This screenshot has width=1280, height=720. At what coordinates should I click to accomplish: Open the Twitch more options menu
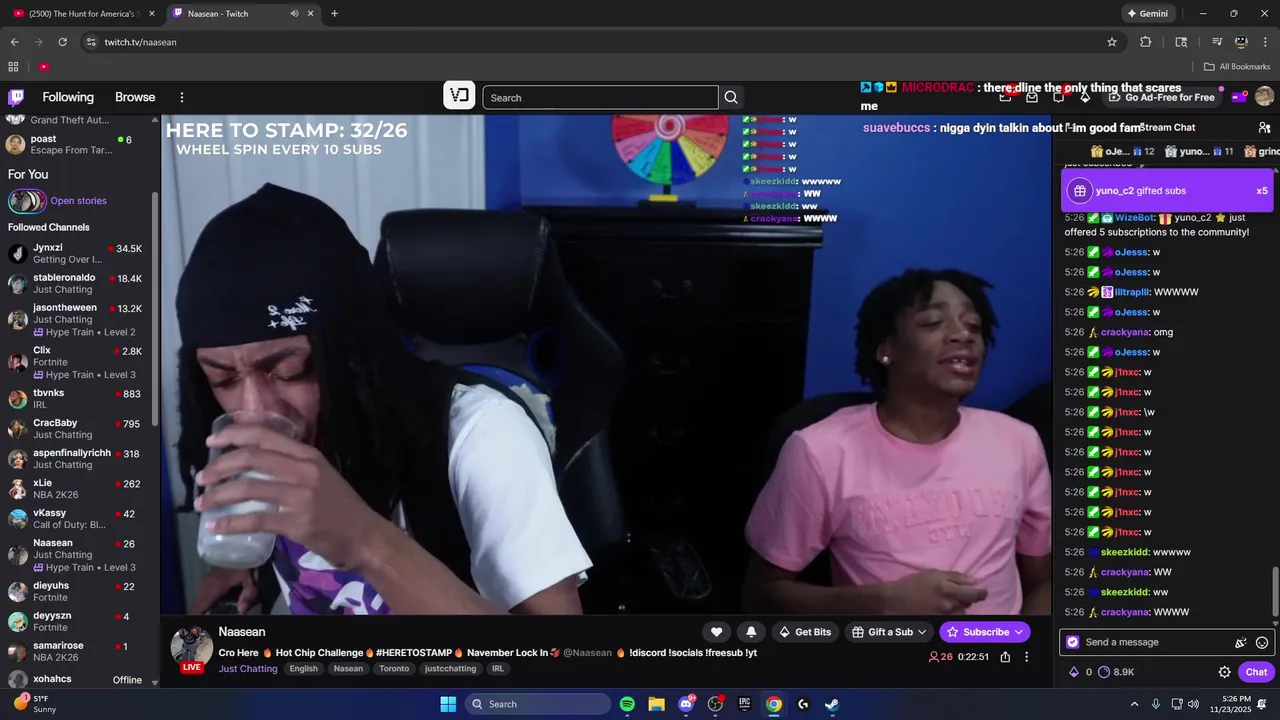182,97
